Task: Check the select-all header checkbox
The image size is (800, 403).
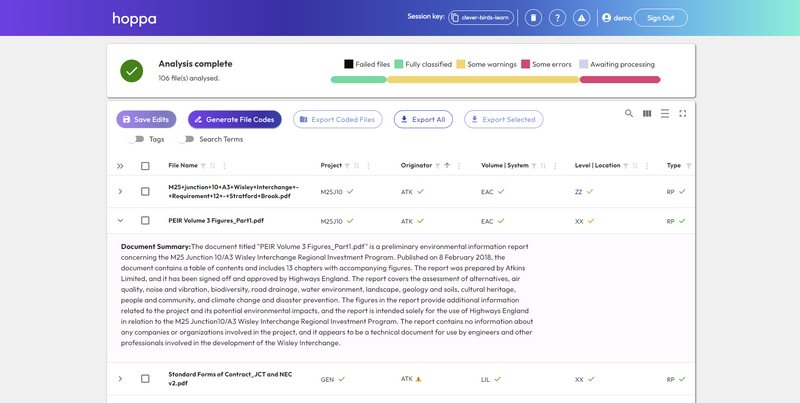Action: click(145, 166)
